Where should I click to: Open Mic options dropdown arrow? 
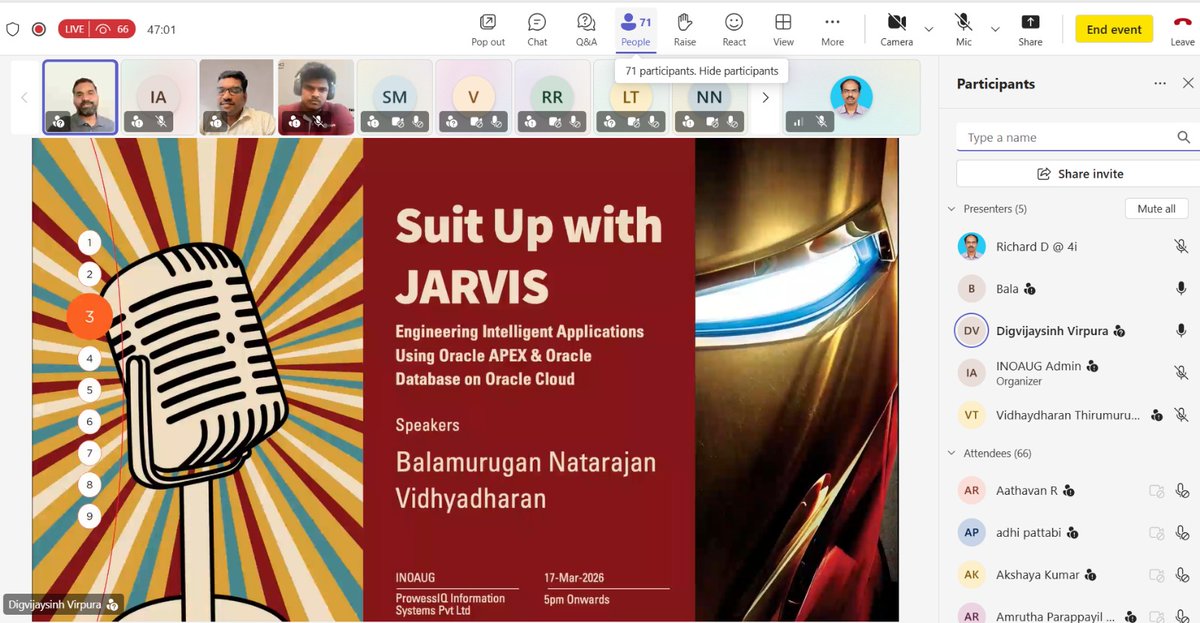coord(994,29)
